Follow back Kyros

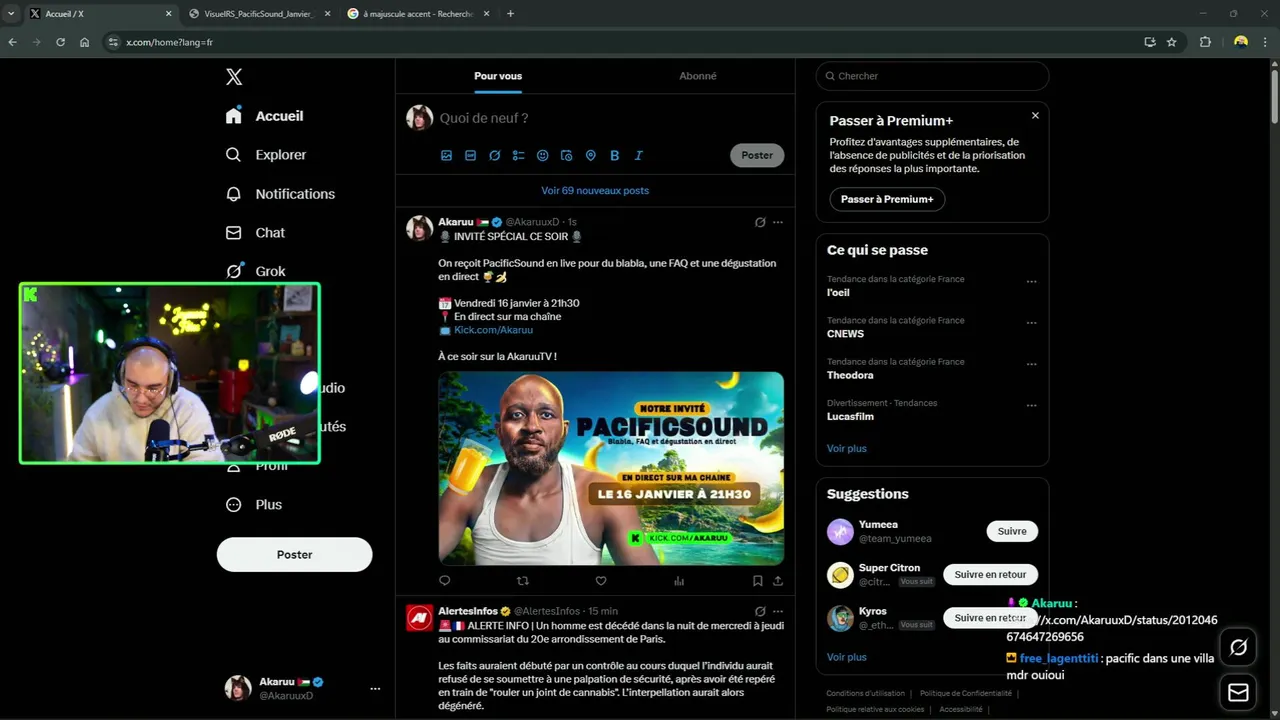pyautogui.click(x=990, y=618)
